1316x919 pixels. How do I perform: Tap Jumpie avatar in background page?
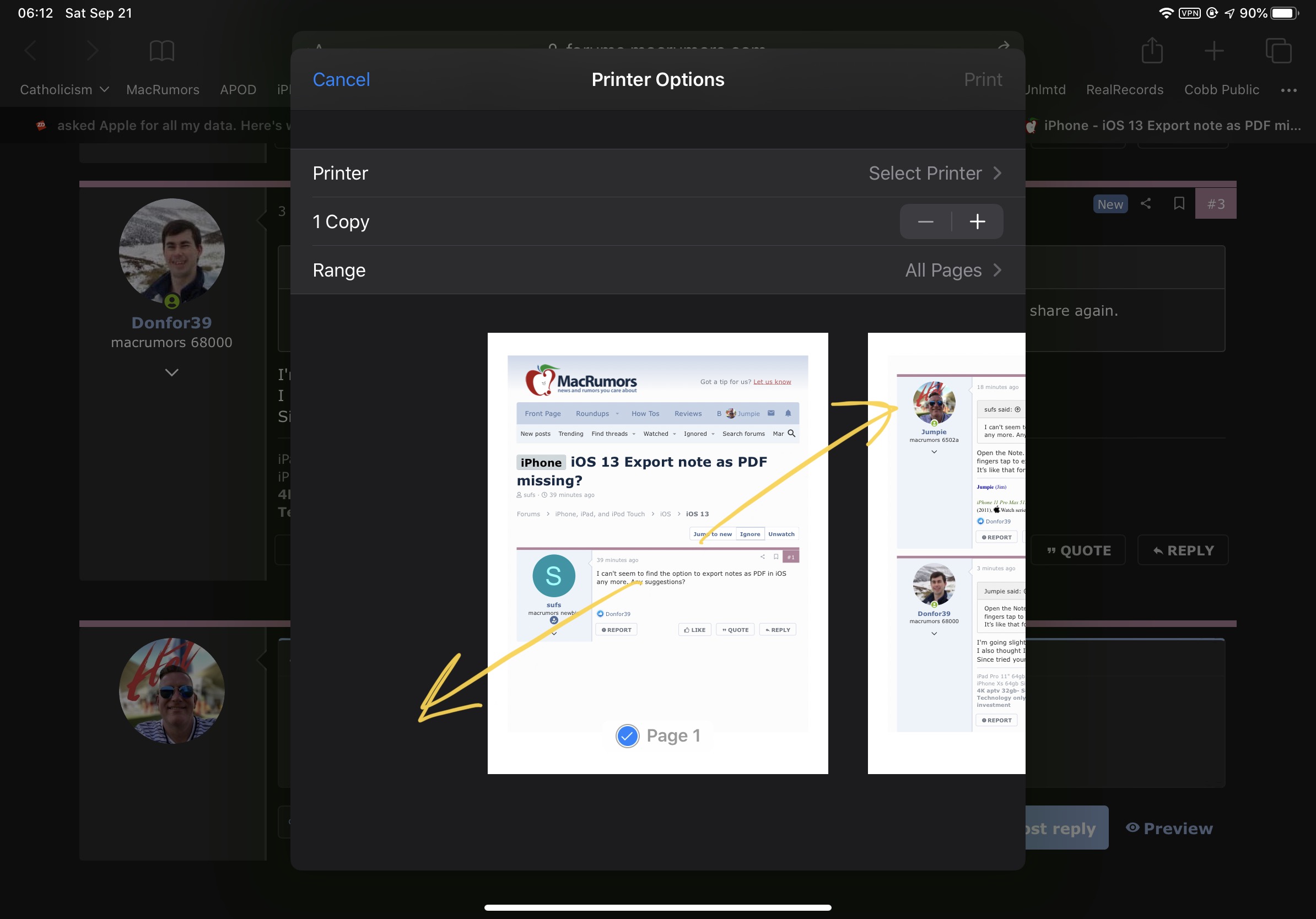171,690
